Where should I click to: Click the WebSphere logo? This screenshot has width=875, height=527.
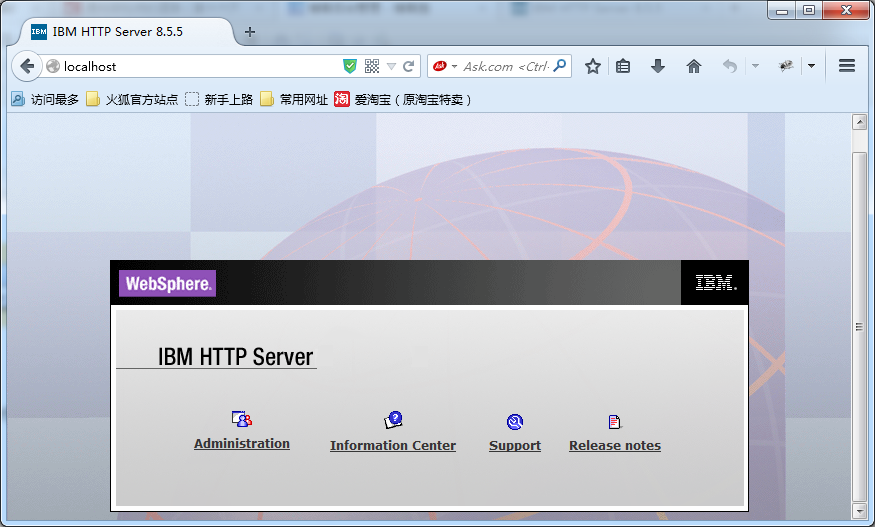pyautogui.click(x=167, y=284)
